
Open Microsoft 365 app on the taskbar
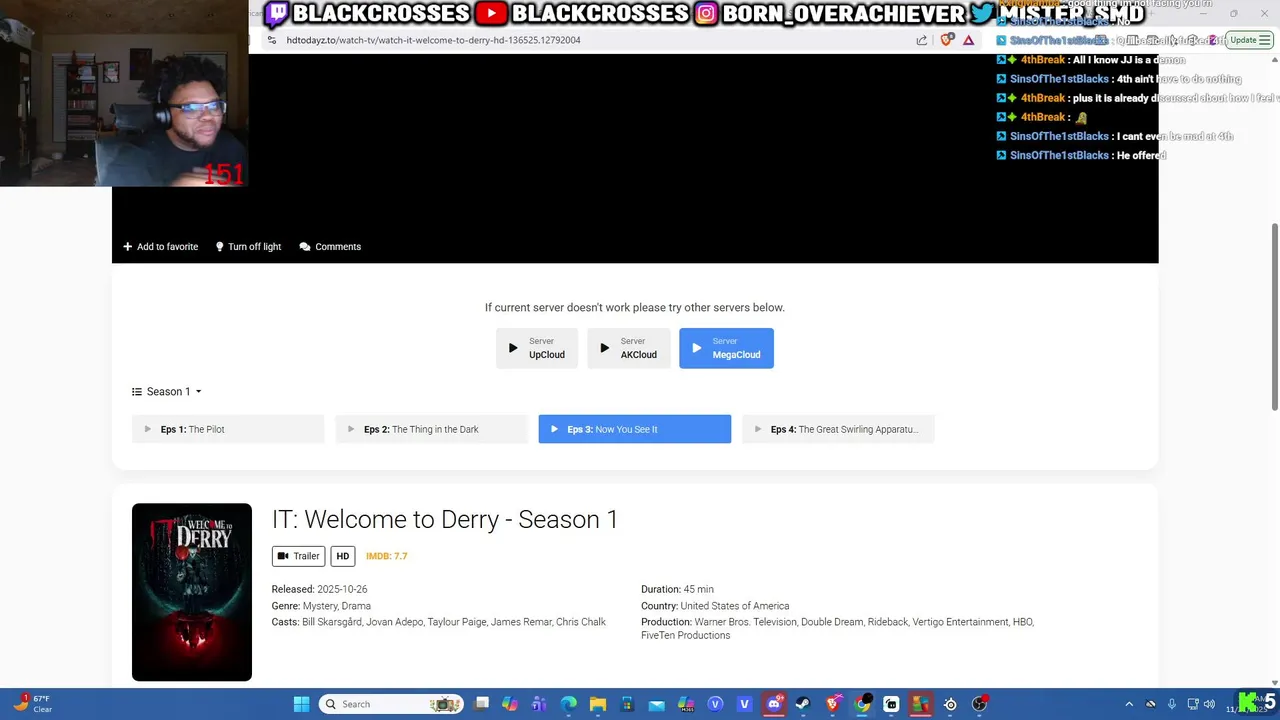coord(686,704)
